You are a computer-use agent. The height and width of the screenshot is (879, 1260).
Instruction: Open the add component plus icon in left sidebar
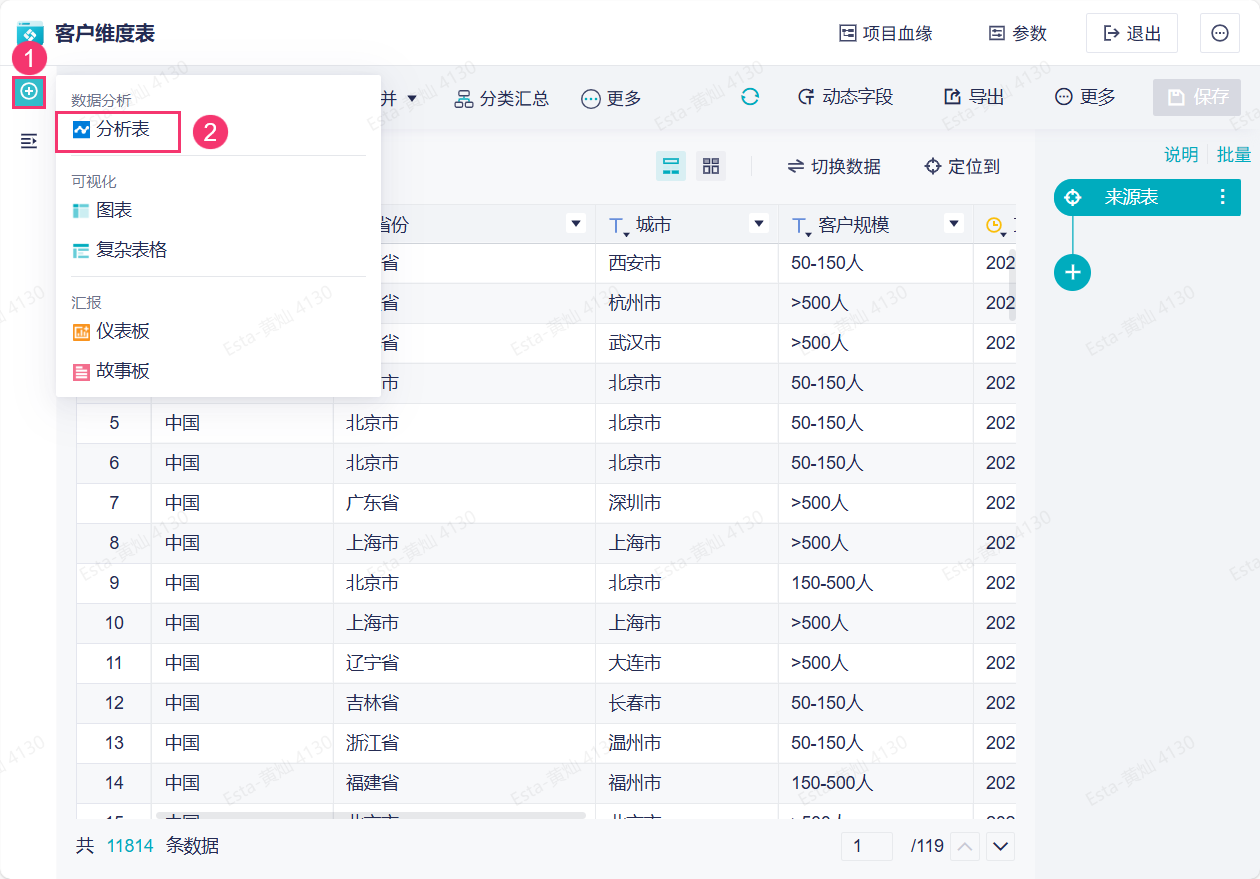click(x=29, y=92)
